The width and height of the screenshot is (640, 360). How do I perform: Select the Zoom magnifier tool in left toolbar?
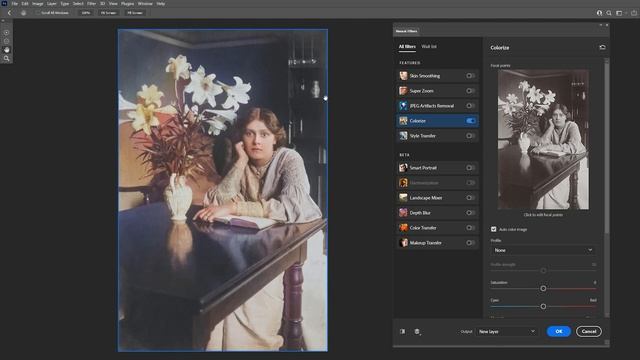point(7,59)
